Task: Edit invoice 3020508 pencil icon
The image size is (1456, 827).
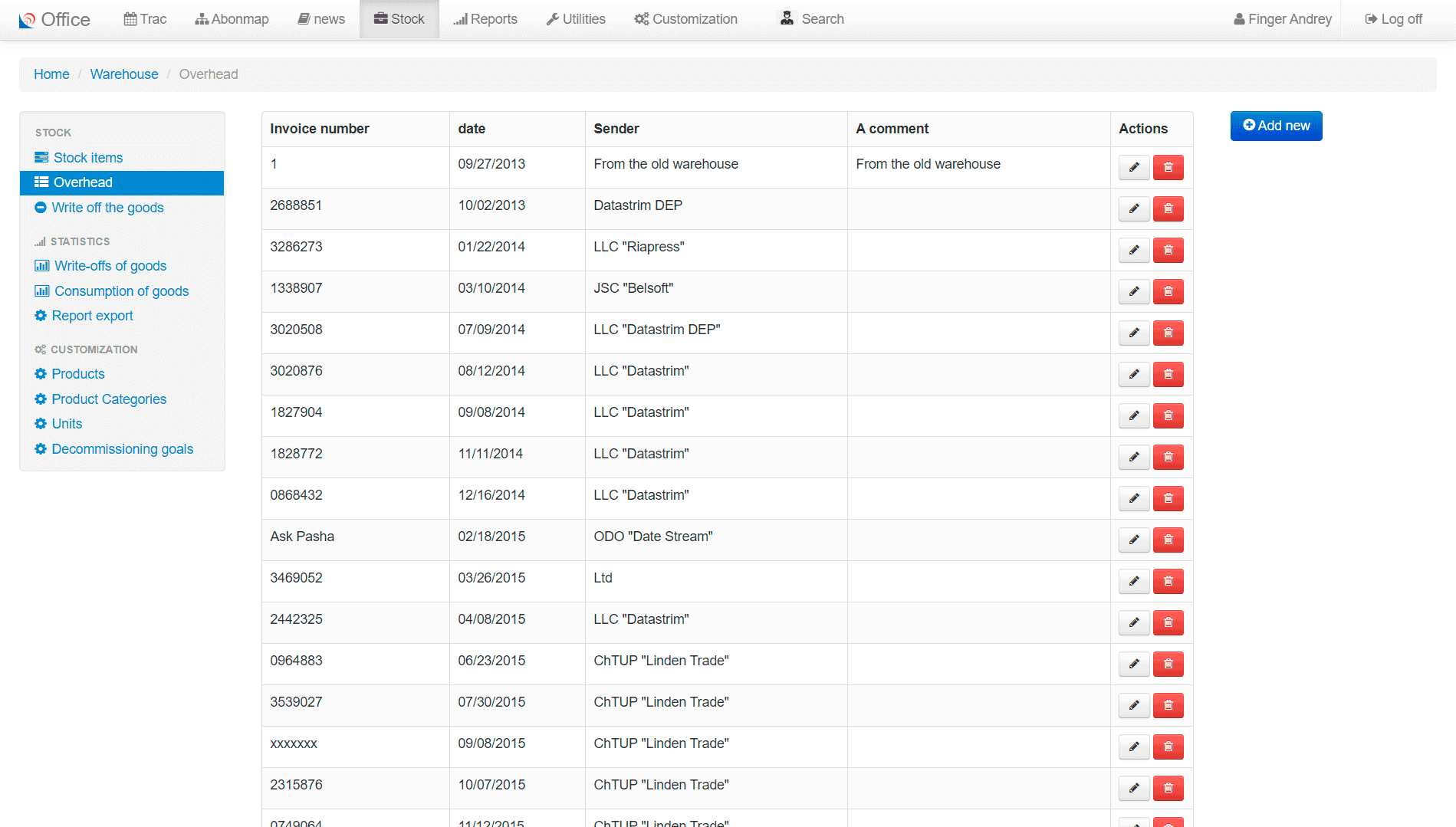Action: (x=1134, y=333)
